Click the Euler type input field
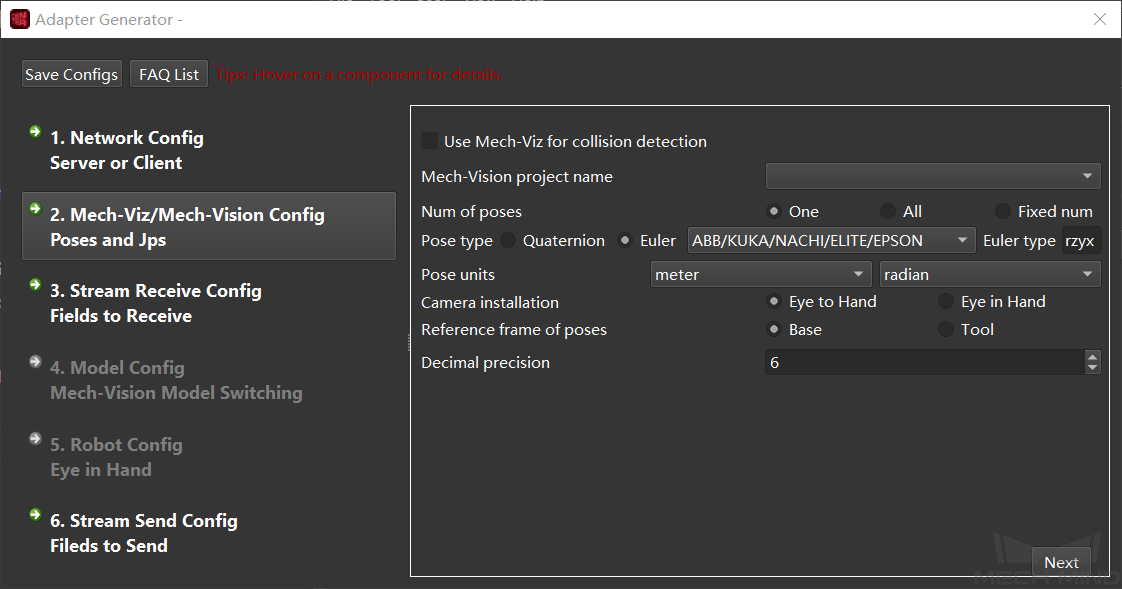The image size is (1122, 589). [x=1080, y=240]
